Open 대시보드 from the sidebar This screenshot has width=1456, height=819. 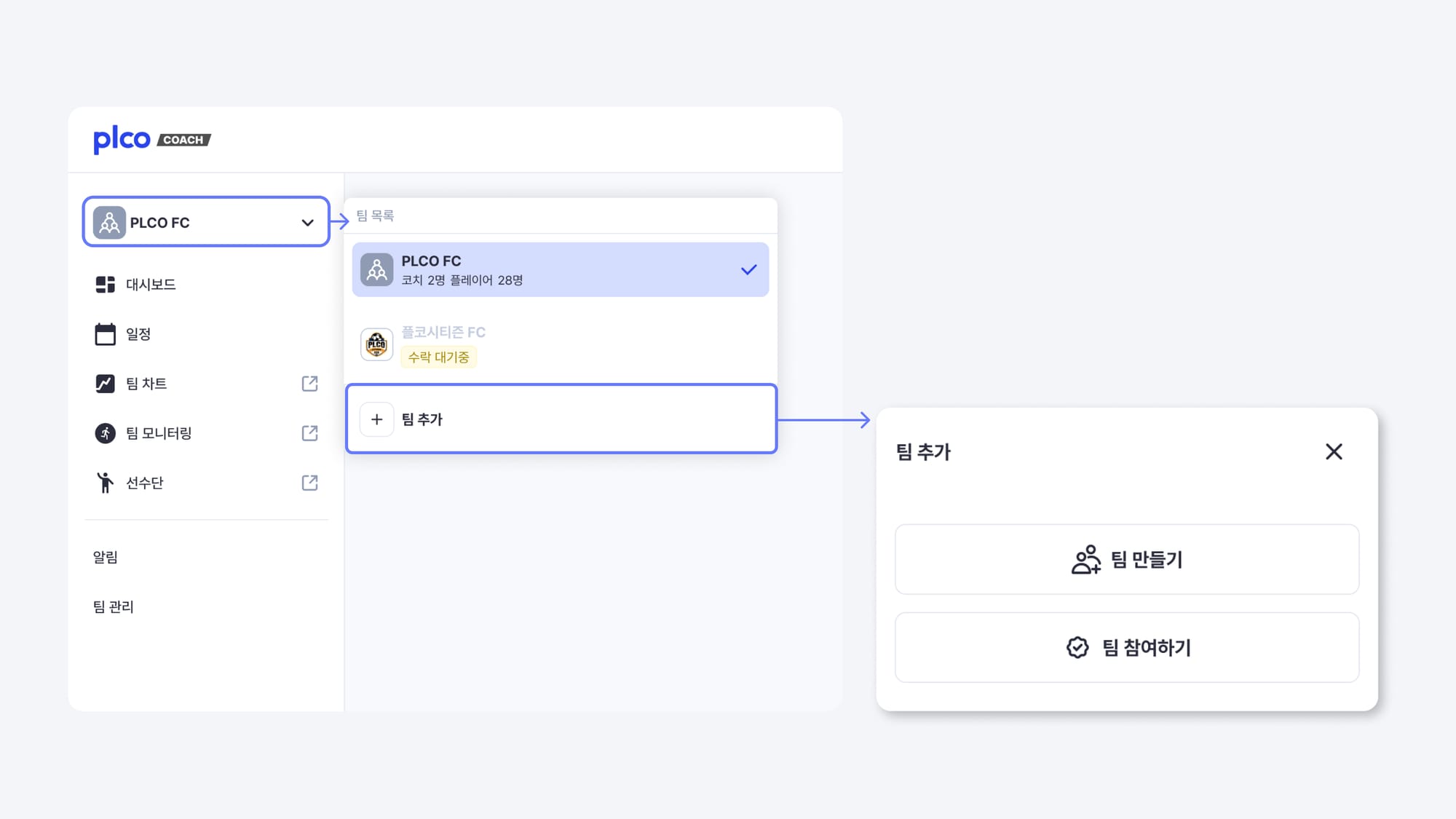(150, 285)
